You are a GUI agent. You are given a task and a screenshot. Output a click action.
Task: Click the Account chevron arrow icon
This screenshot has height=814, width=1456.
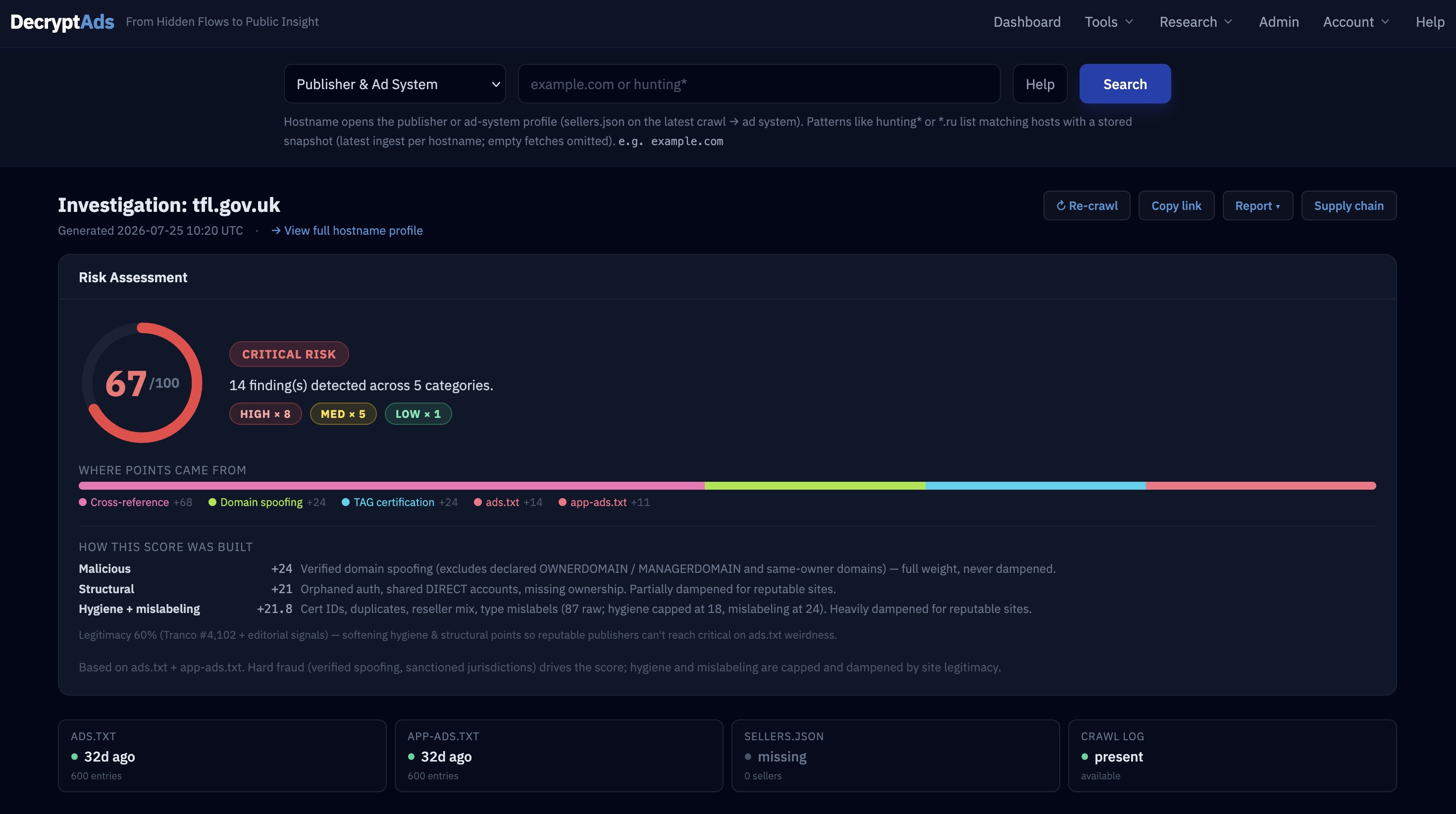coord(1385,21)
